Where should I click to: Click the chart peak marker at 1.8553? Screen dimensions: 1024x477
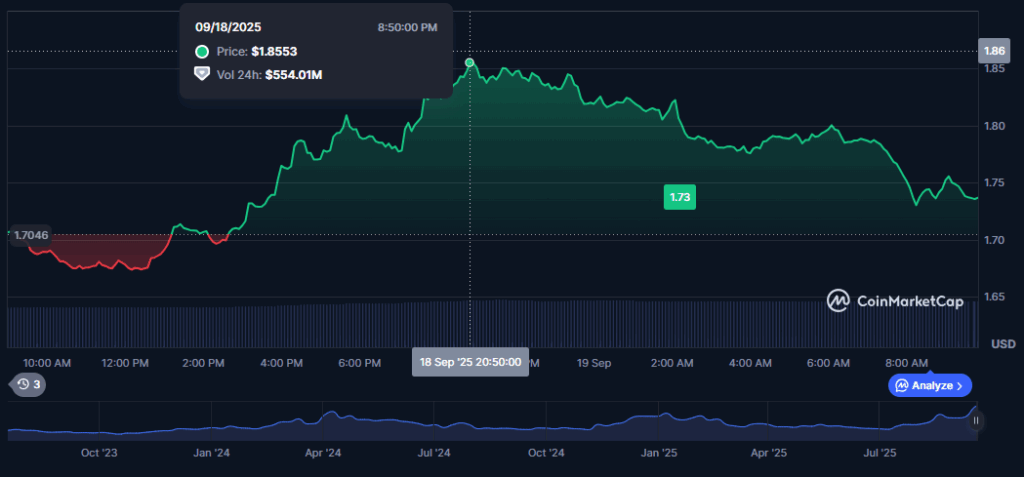470,63
